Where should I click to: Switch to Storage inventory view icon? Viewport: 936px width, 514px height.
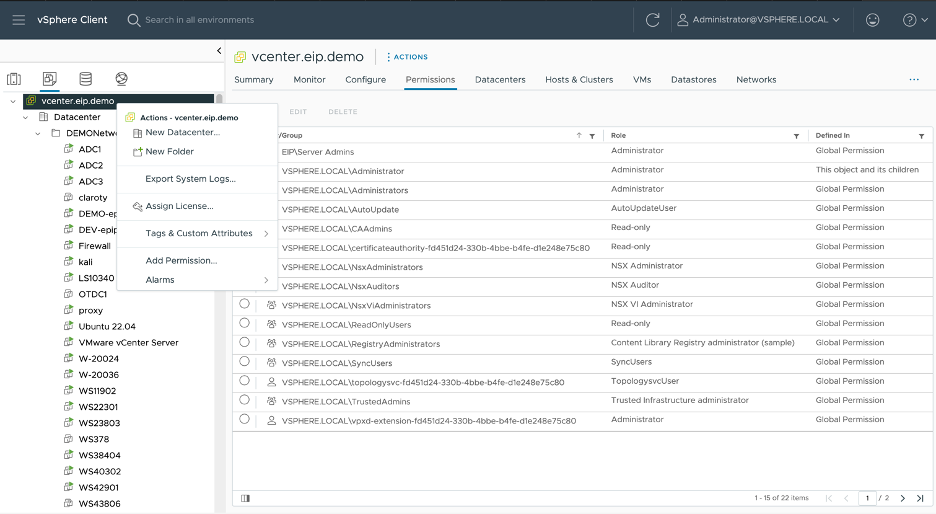coord(85,79)
